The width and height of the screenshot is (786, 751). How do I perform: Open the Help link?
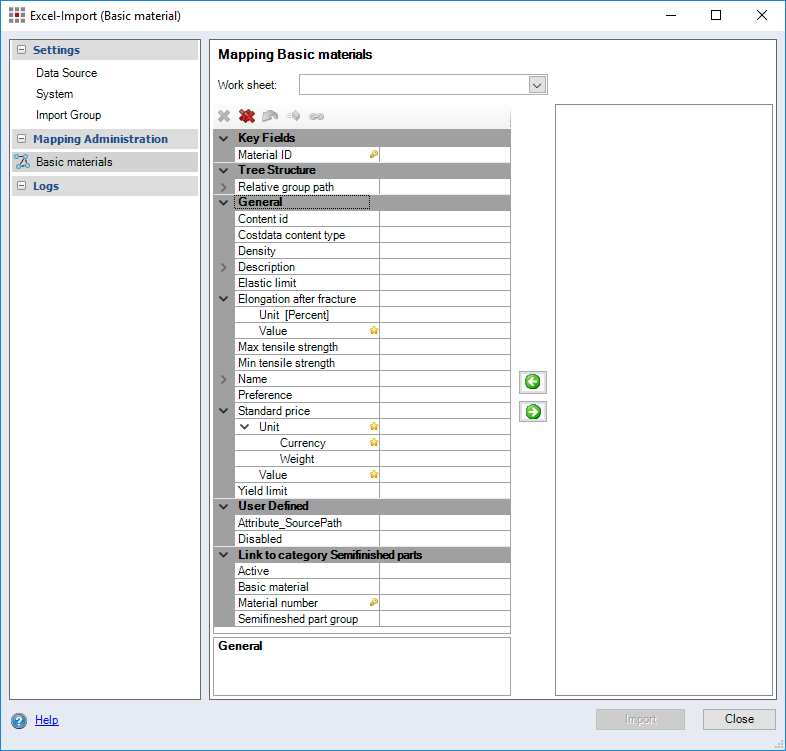(x=46, y=720)
